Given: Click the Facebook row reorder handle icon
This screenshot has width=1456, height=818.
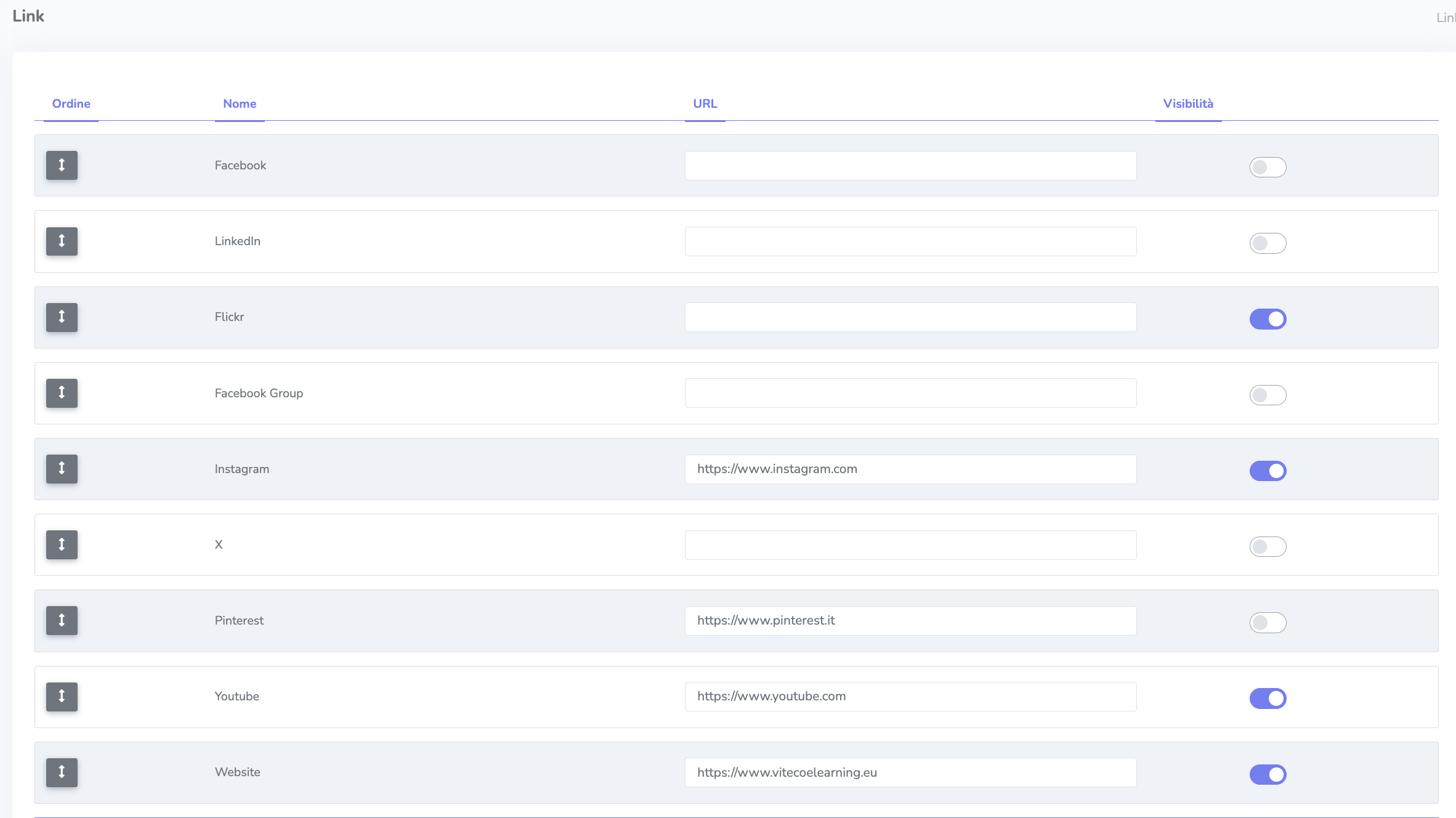Looking at the screenshot, I should (x=62, y=165).
